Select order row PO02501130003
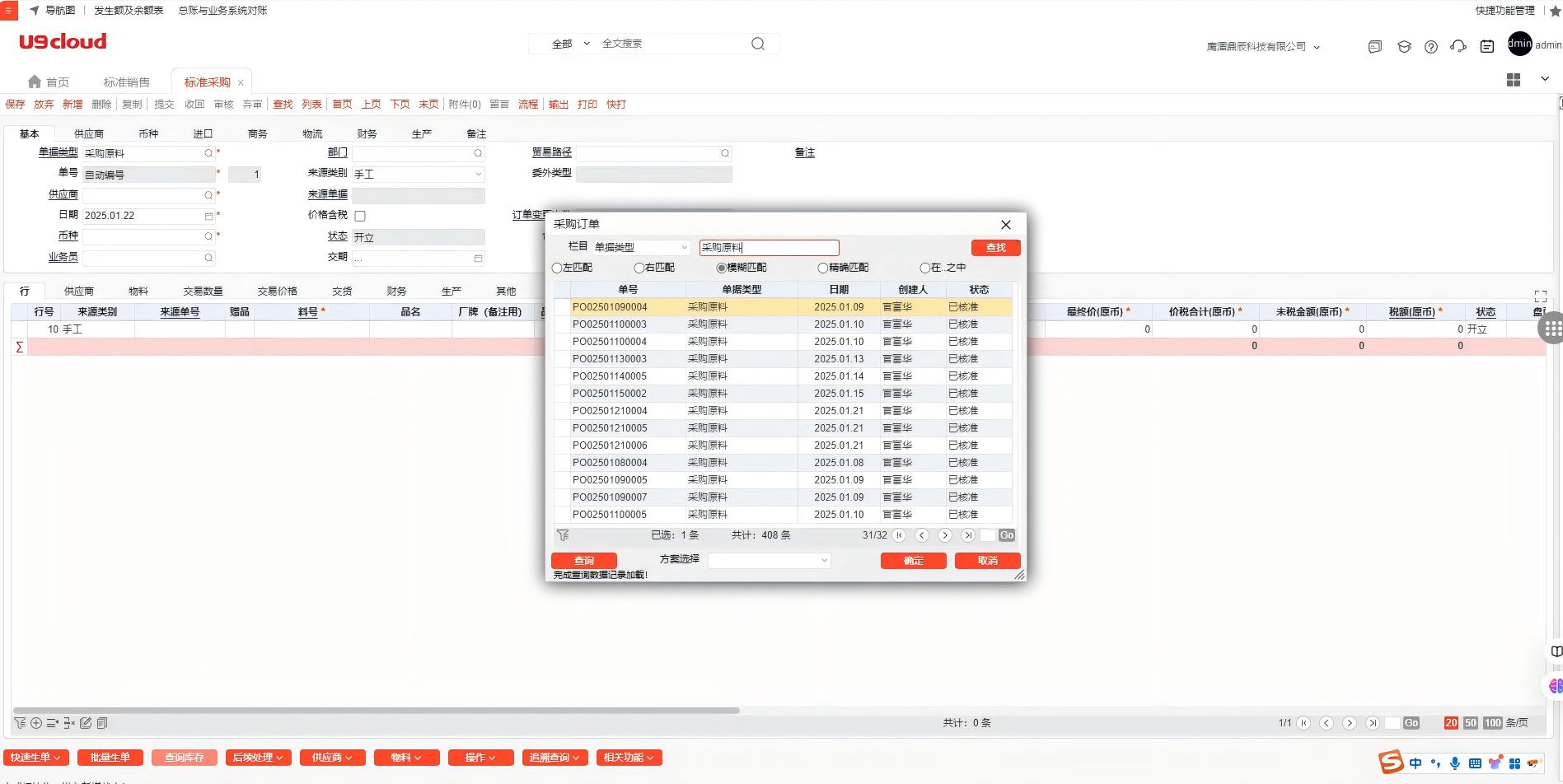1563x784 pixels. pyautogui.click(x=610, y=359)
